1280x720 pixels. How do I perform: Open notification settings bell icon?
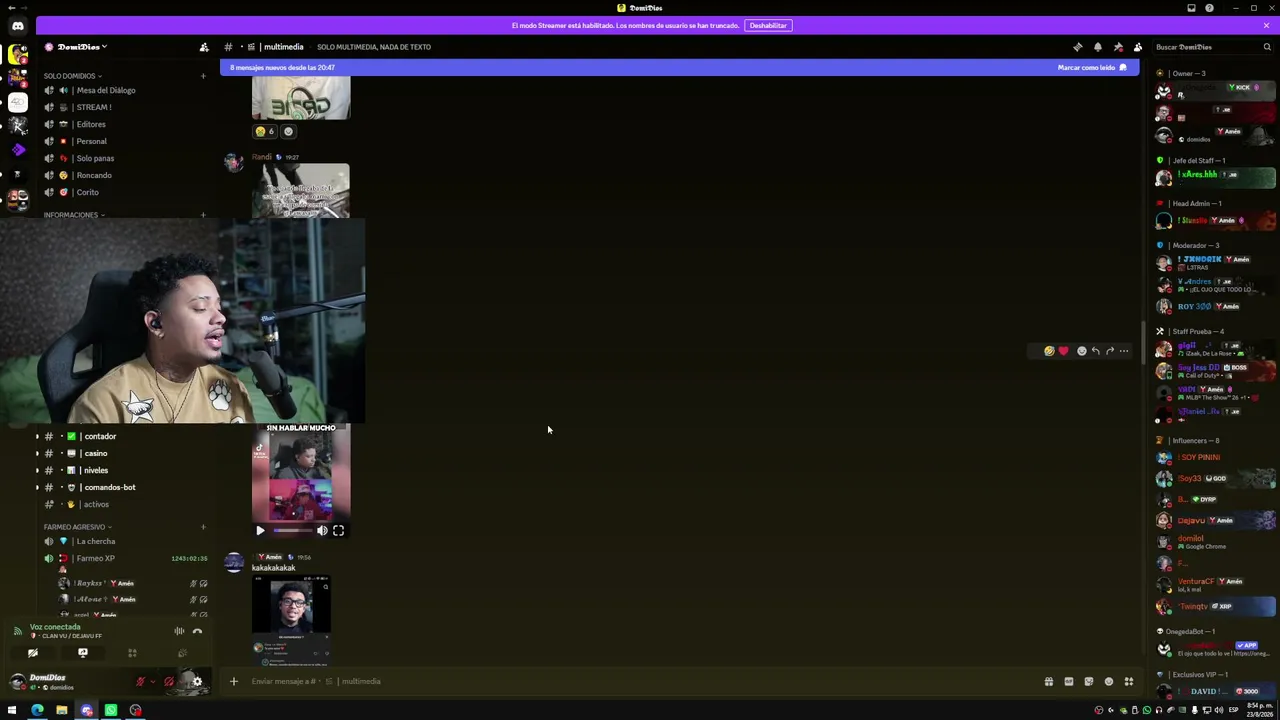pos(1097,47)
